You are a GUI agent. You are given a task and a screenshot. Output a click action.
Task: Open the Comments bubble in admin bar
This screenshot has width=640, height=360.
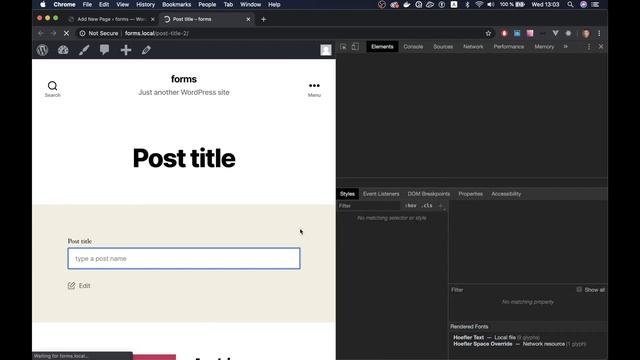tap(104, 50)
